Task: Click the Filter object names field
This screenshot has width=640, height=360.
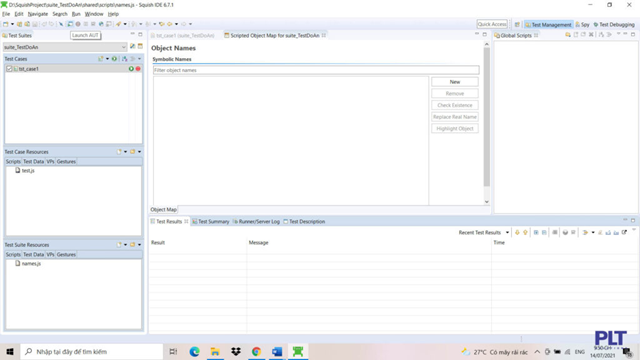Action: click(316, 70)
